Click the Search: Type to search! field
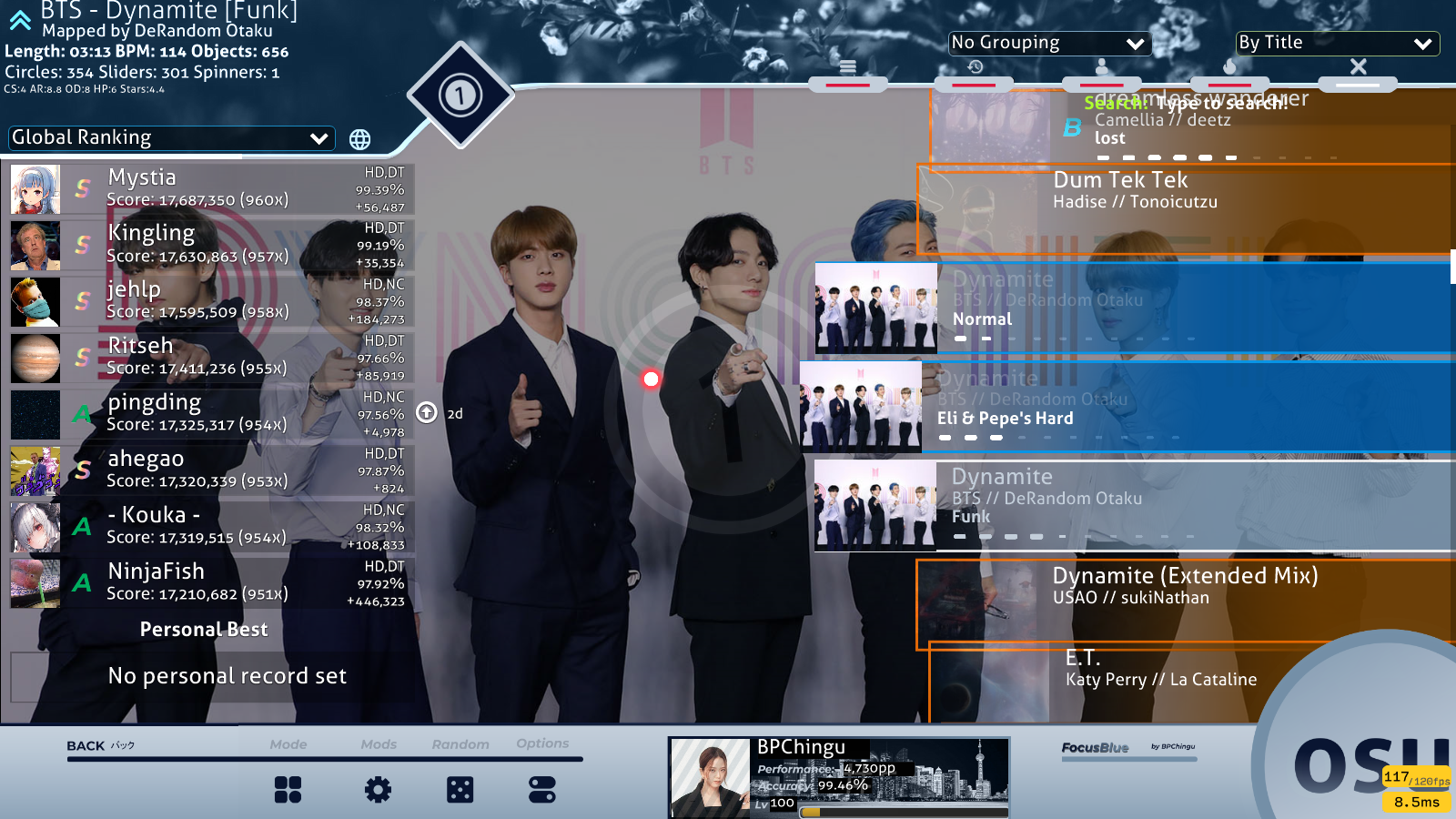Viewport: 1456px width, 819px height. [1186, 103]
